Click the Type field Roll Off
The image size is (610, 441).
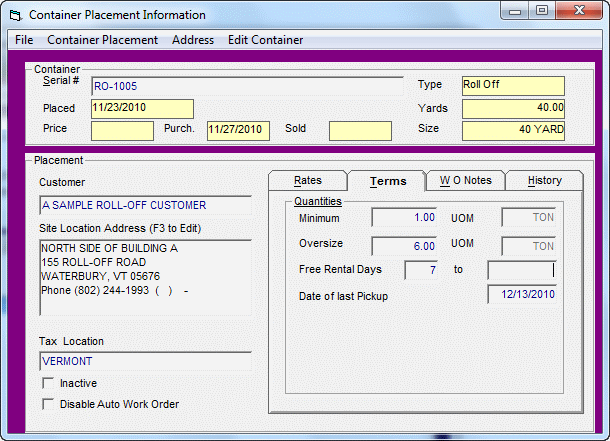click(x=513, y=86)
